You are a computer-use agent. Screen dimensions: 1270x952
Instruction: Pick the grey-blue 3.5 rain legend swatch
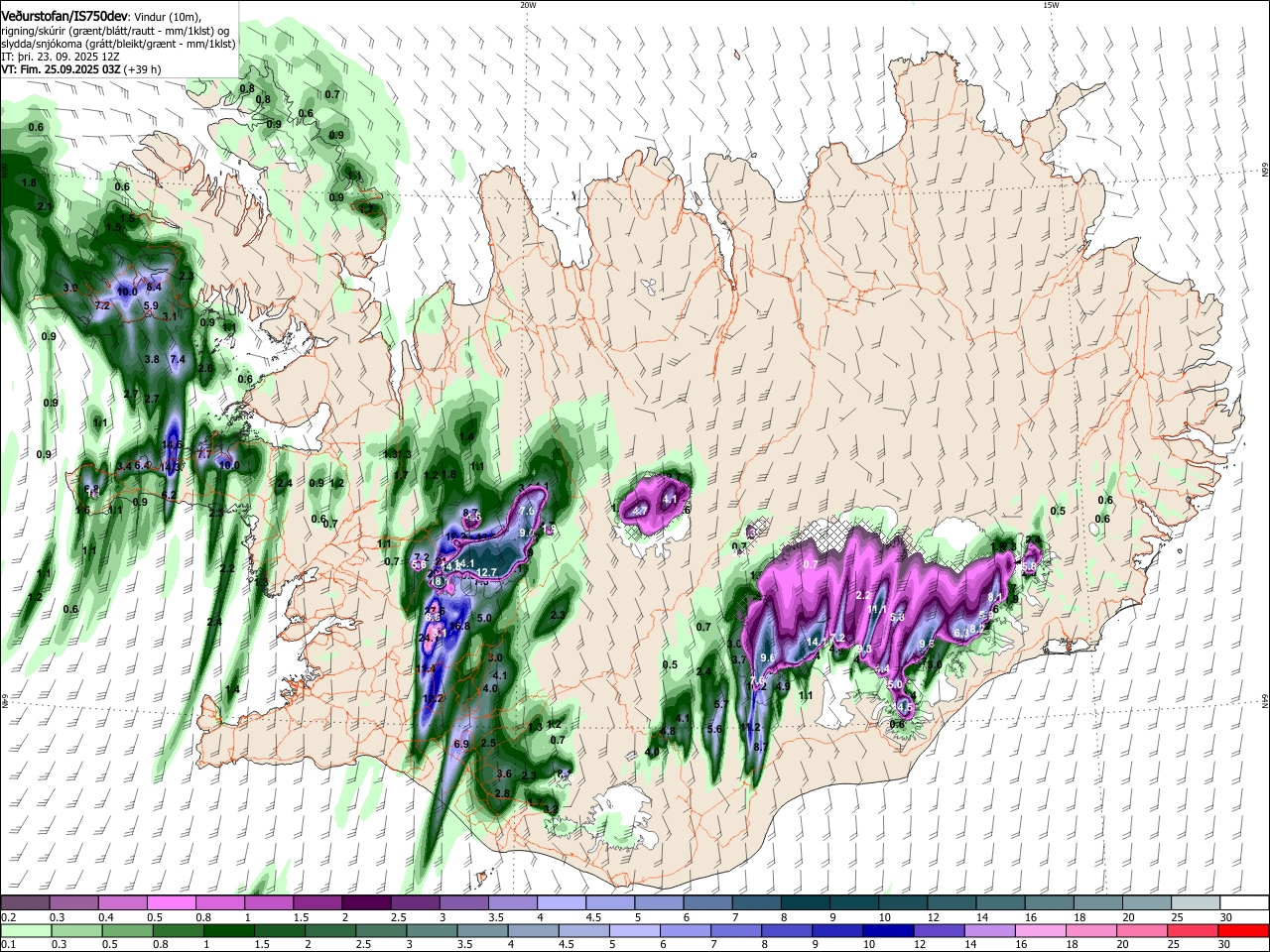pos(484,930)
